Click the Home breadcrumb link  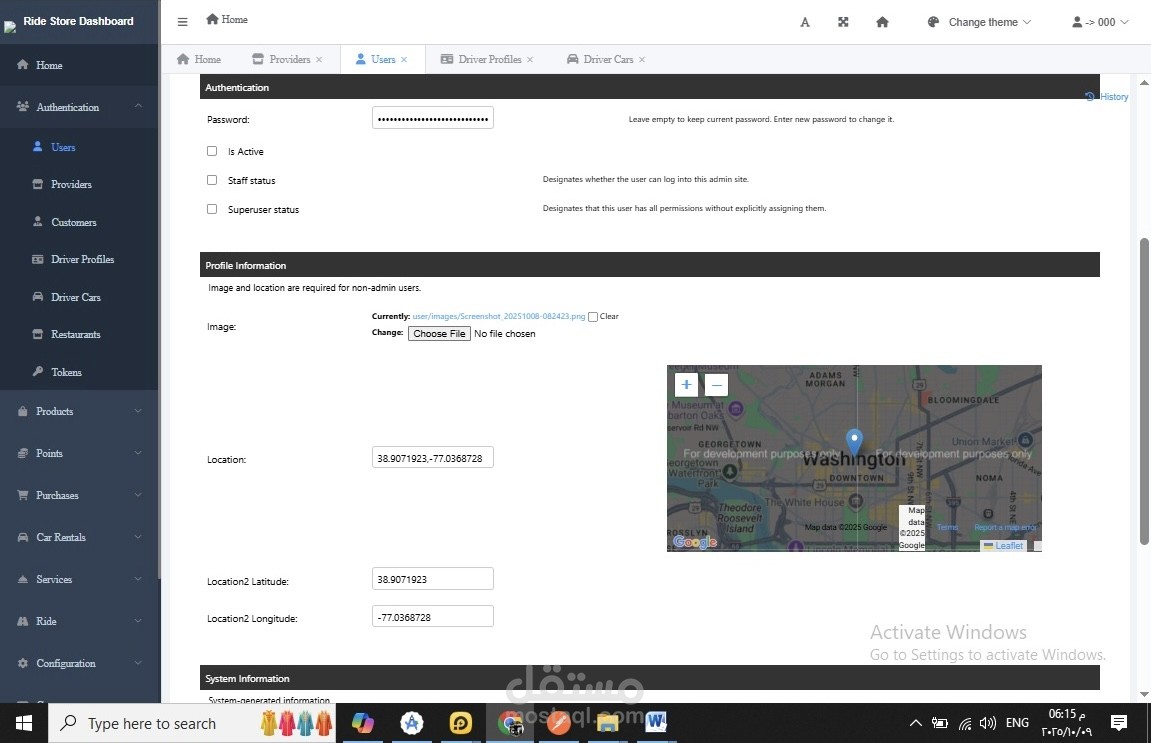(227, 20)
